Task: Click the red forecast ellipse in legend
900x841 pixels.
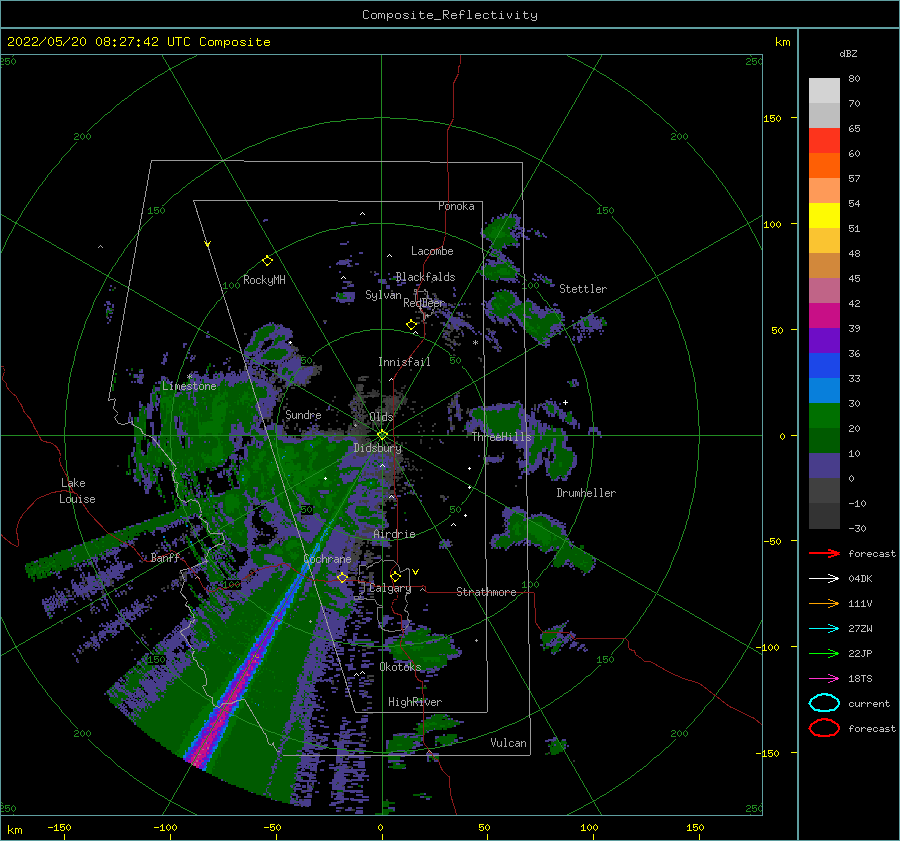Action: (824, 728)
